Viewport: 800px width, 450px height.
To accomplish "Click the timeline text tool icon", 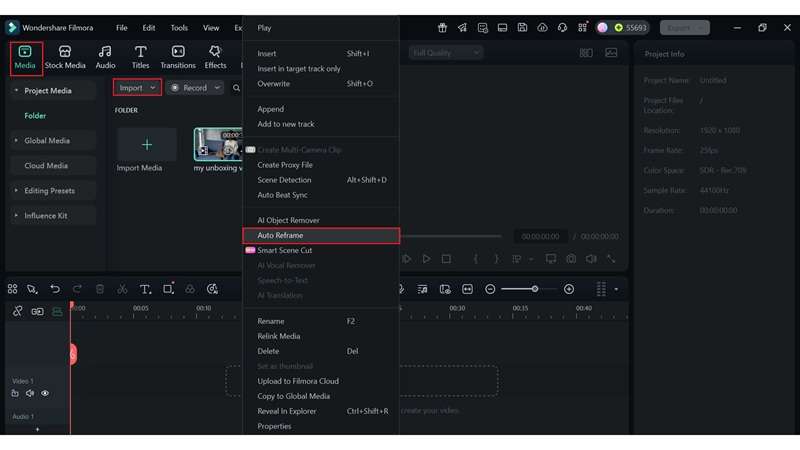I will [x=145, y=289].
